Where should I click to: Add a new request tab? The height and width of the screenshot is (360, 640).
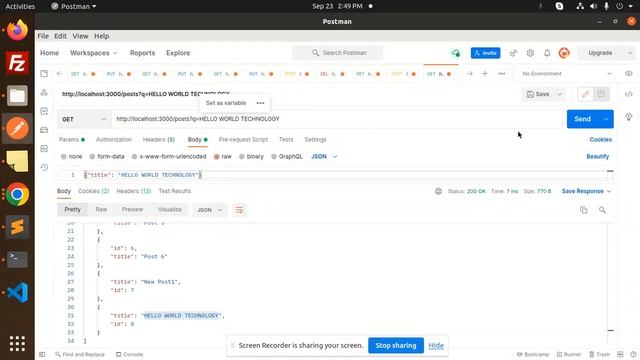(x=485, y=74)
